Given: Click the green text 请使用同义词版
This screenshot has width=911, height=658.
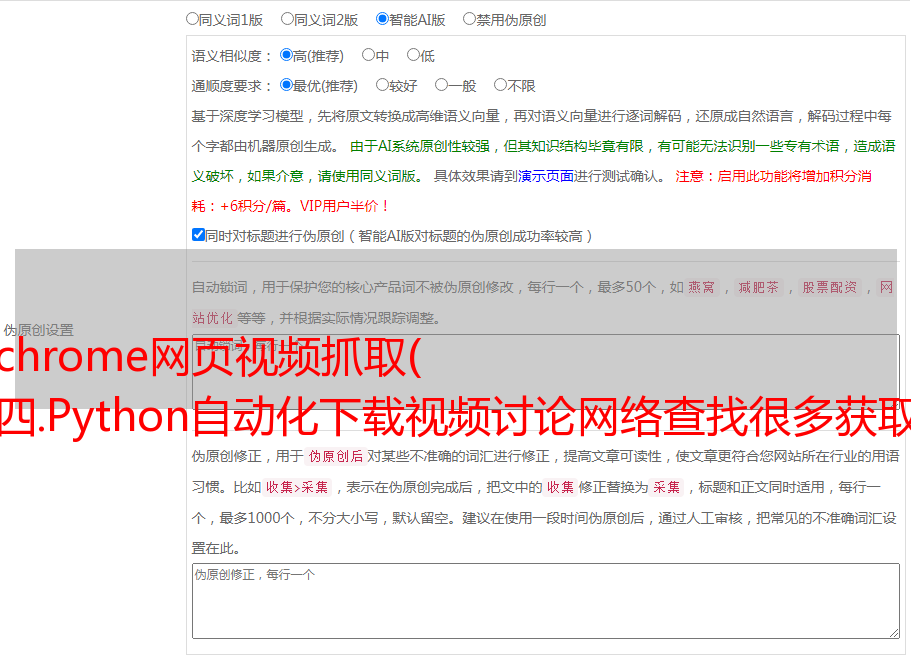Looking at the screenshot, I should 368,176.
